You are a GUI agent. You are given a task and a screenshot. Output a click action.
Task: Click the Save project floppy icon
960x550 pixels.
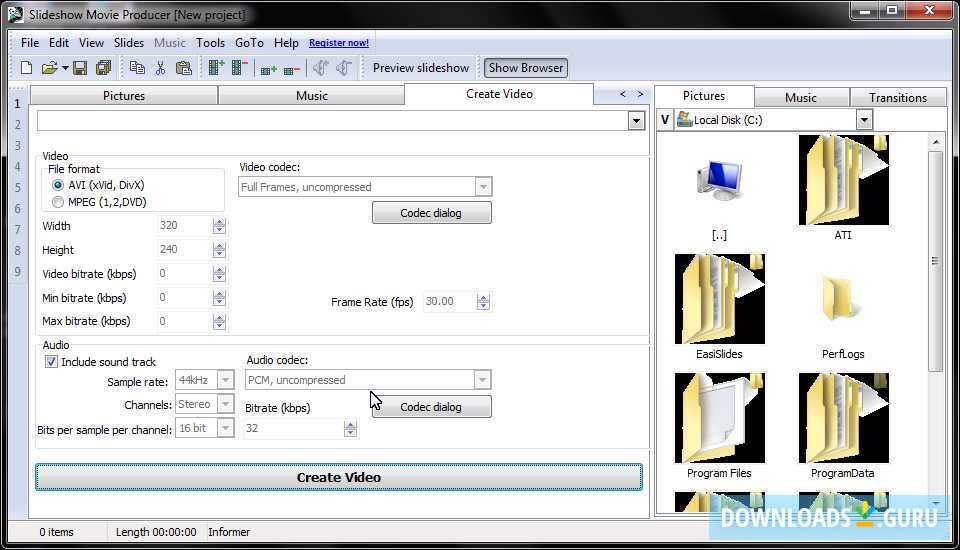[x=80, y=68]
